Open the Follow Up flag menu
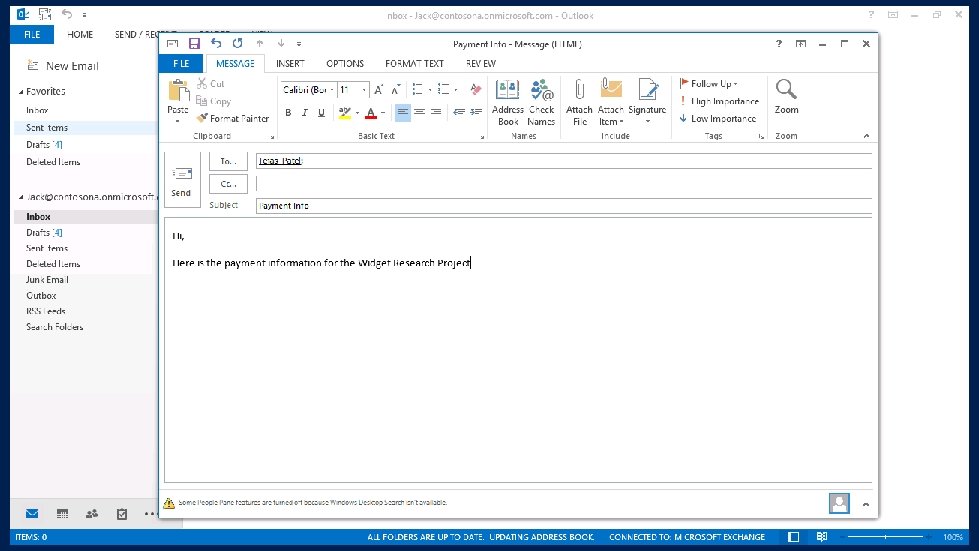Screen dimensions: 979x551 point(709,83)
